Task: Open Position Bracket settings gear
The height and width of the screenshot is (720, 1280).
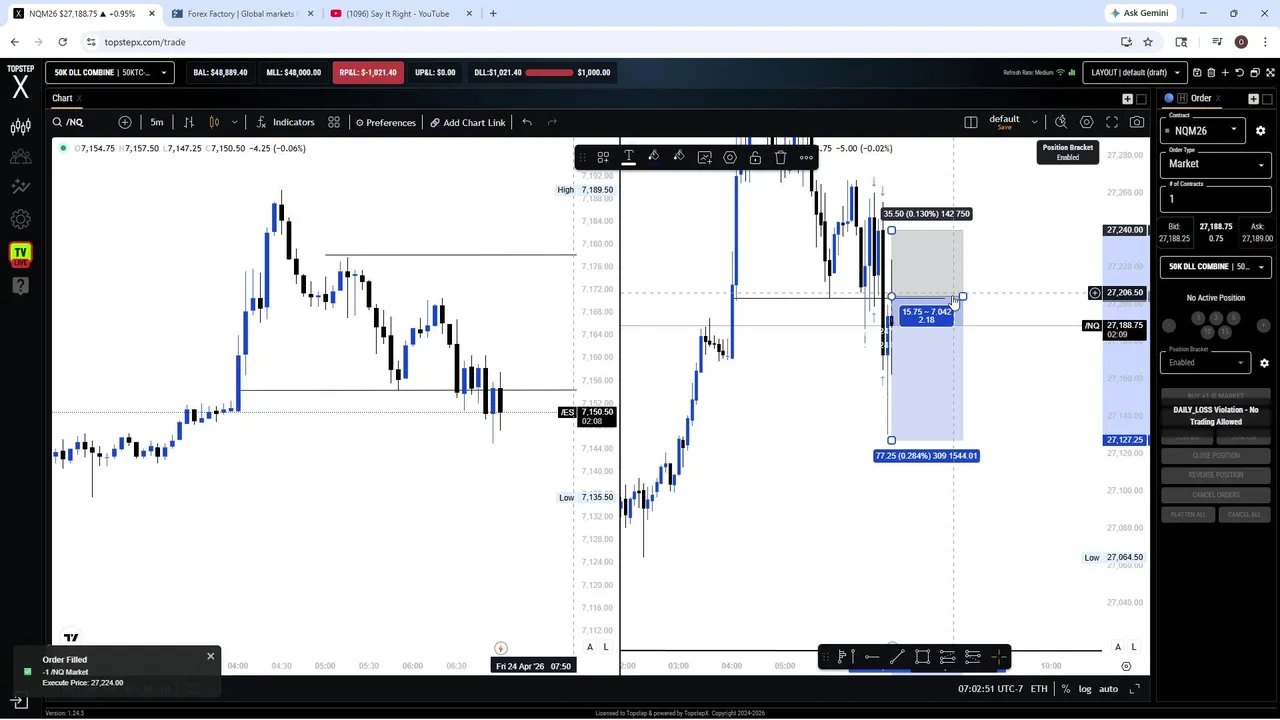Action: (x=1264, y=363)
